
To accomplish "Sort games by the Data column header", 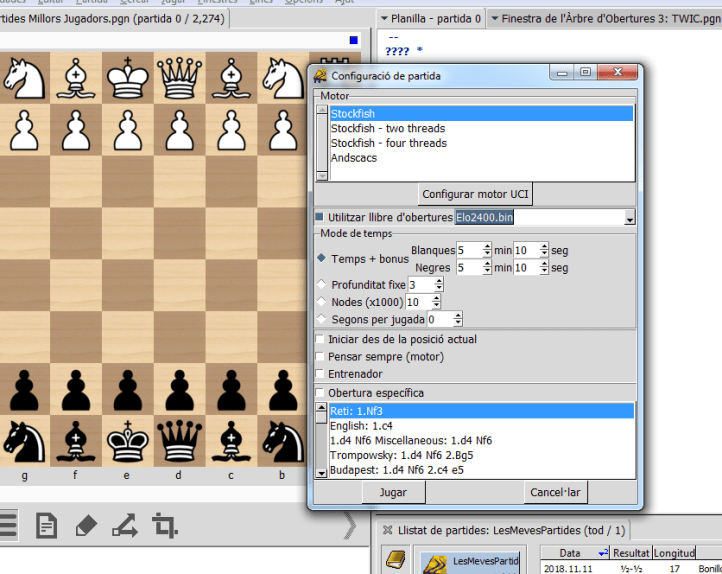I will pos(576,553).
